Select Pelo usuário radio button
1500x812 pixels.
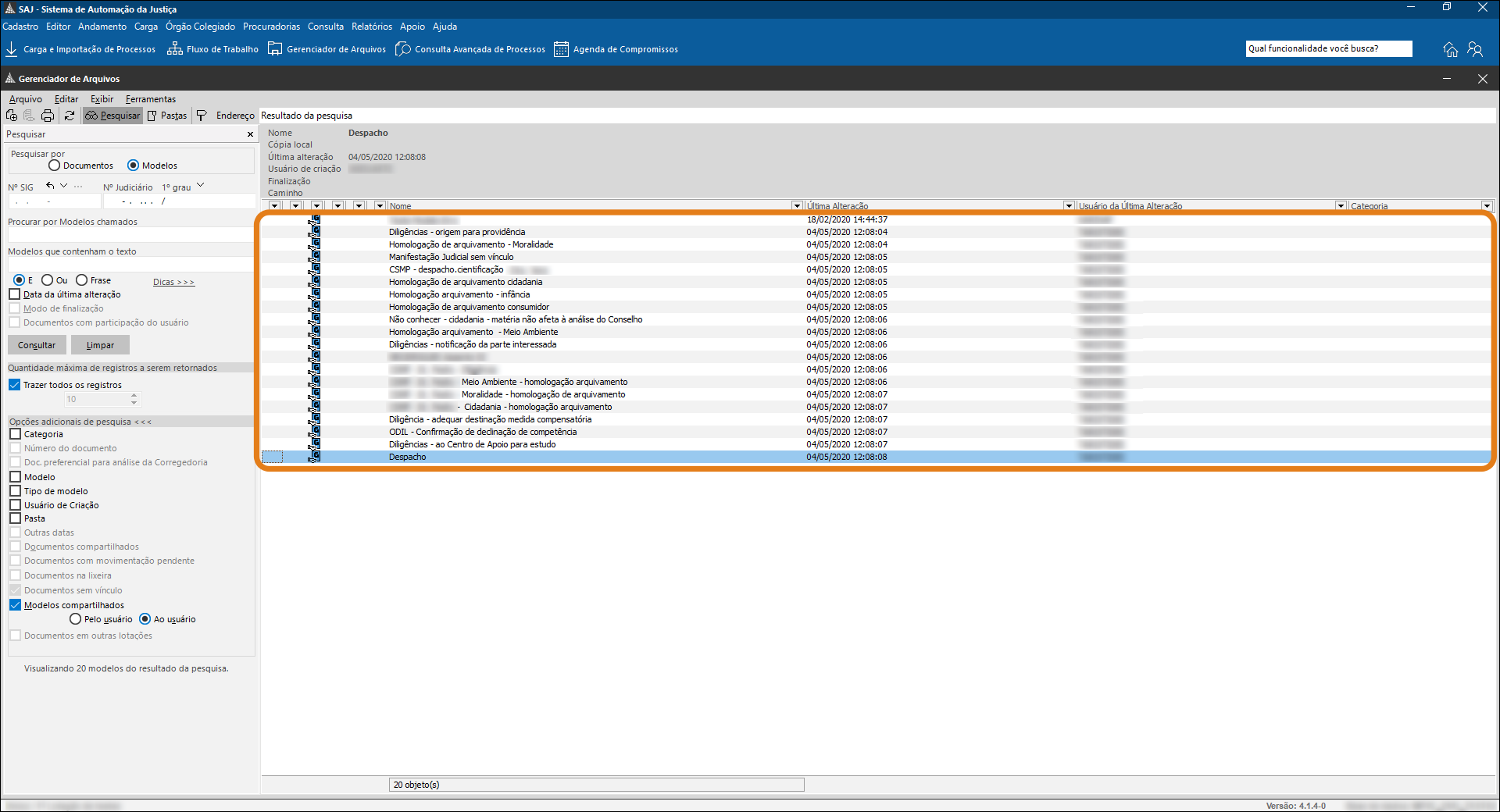[x=75, y=619]
